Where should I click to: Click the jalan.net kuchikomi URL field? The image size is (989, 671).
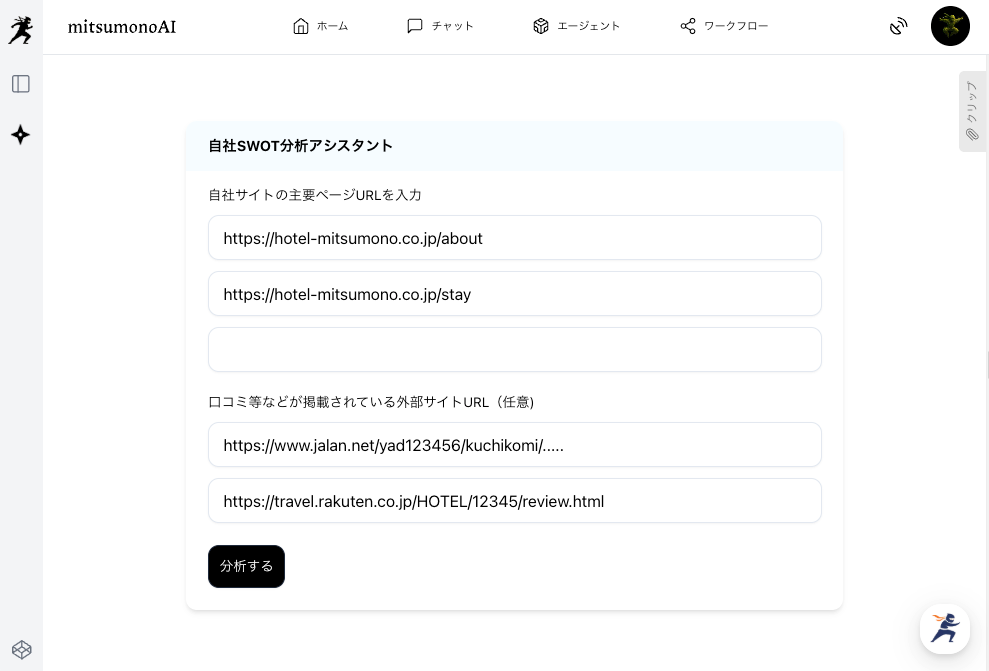click(514, 445)
